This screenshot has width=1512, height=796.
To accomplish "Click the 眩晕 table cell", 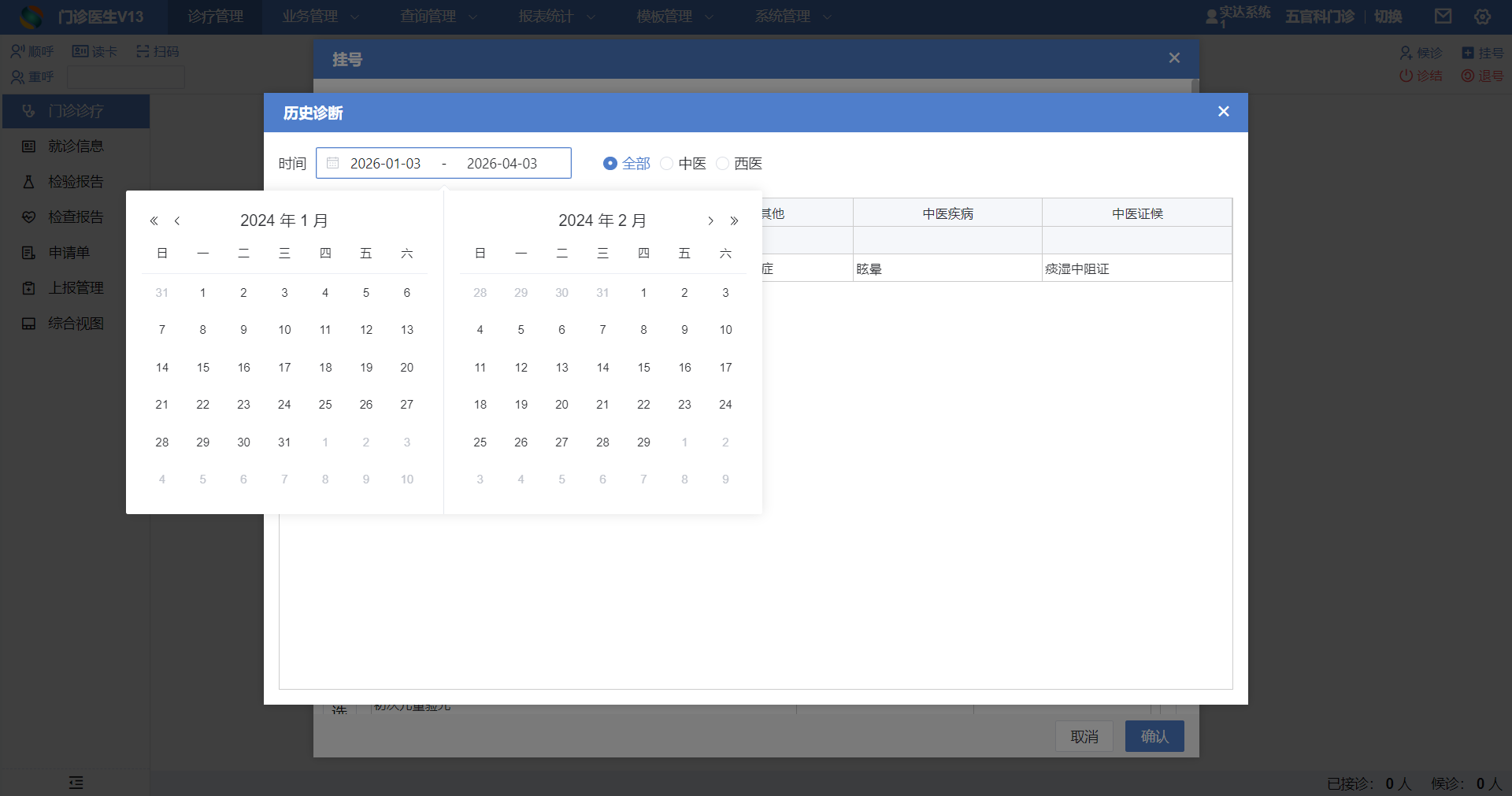I will click(947, 268).
